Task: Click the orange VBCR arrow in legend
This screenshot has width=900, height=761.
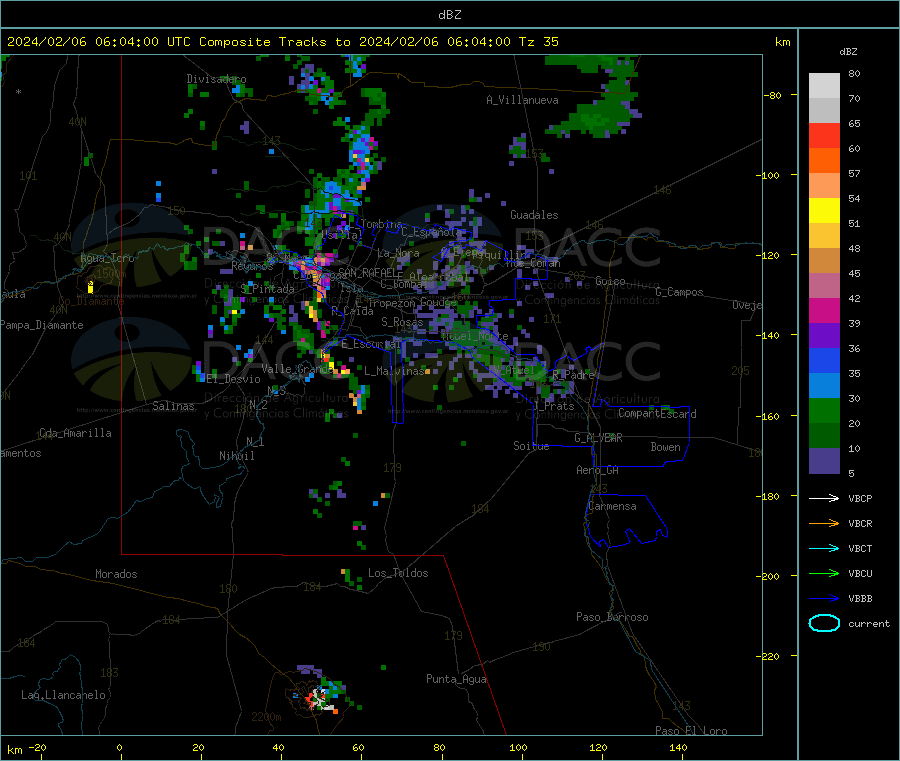Action: tap(824, 523)
